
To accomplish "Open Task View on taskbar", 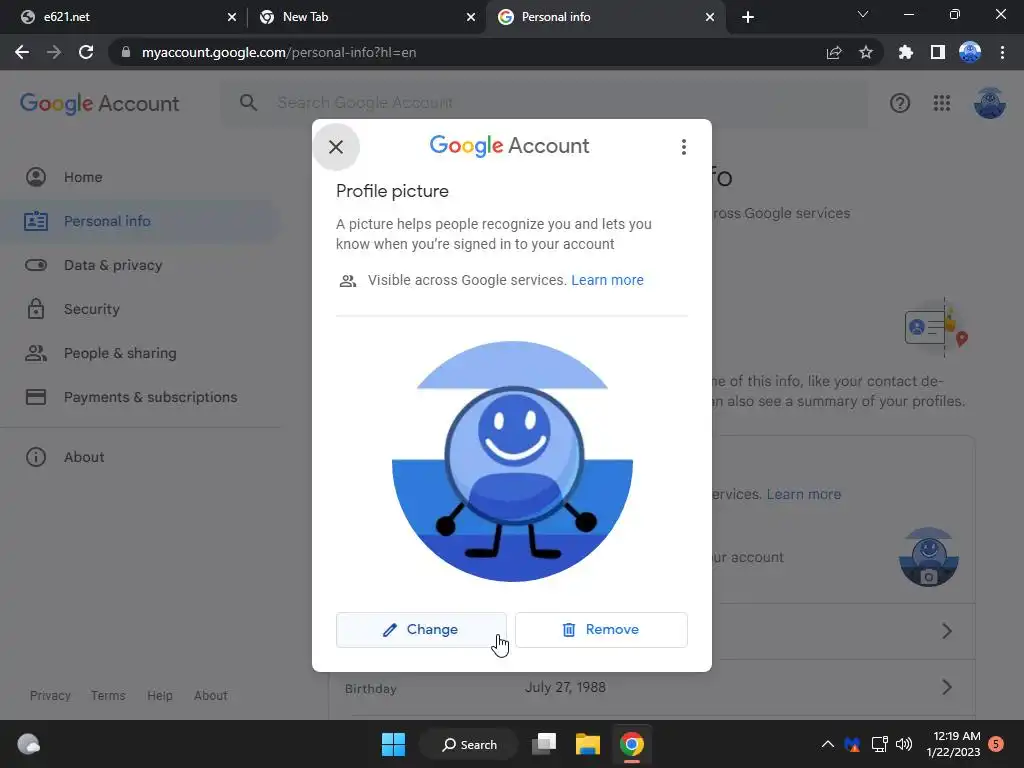I will (544, 744).
